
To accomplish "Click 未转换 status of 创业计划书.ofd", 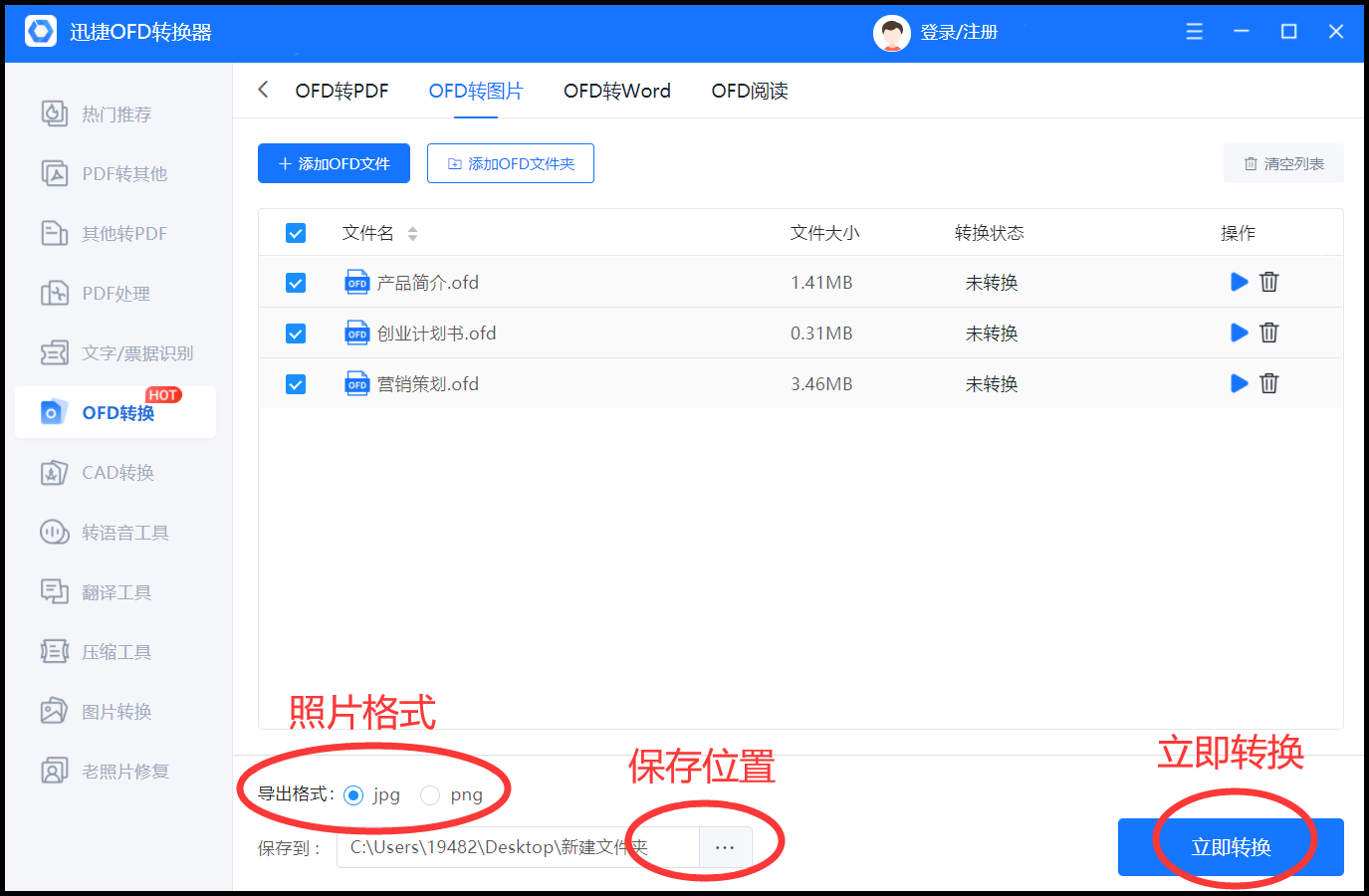I will click(x=992, y=334).
